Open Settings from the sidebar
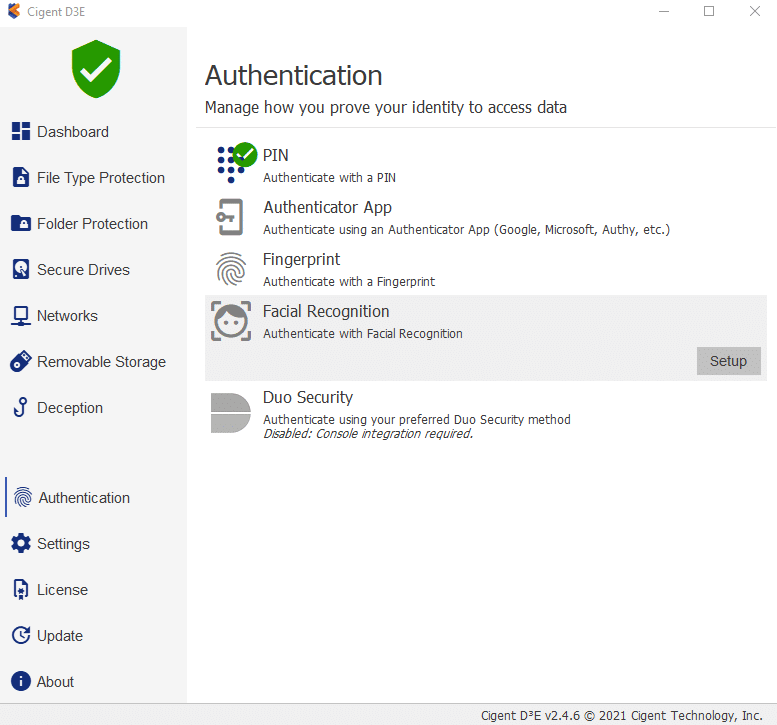This screenshot has width=777, height=725. point(63,544)
